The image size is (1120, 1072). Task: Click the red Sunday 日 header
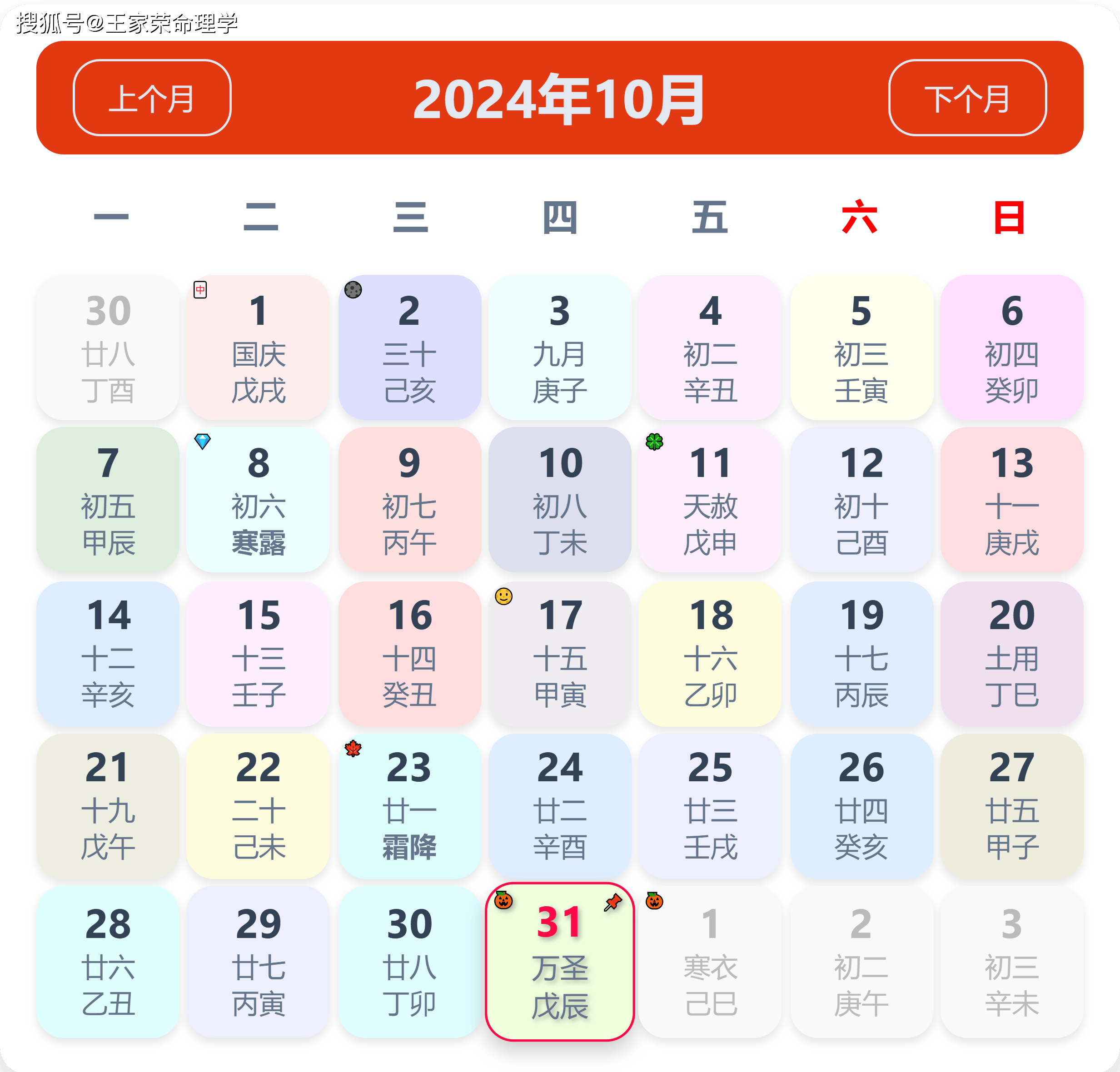pos(1009,217)
